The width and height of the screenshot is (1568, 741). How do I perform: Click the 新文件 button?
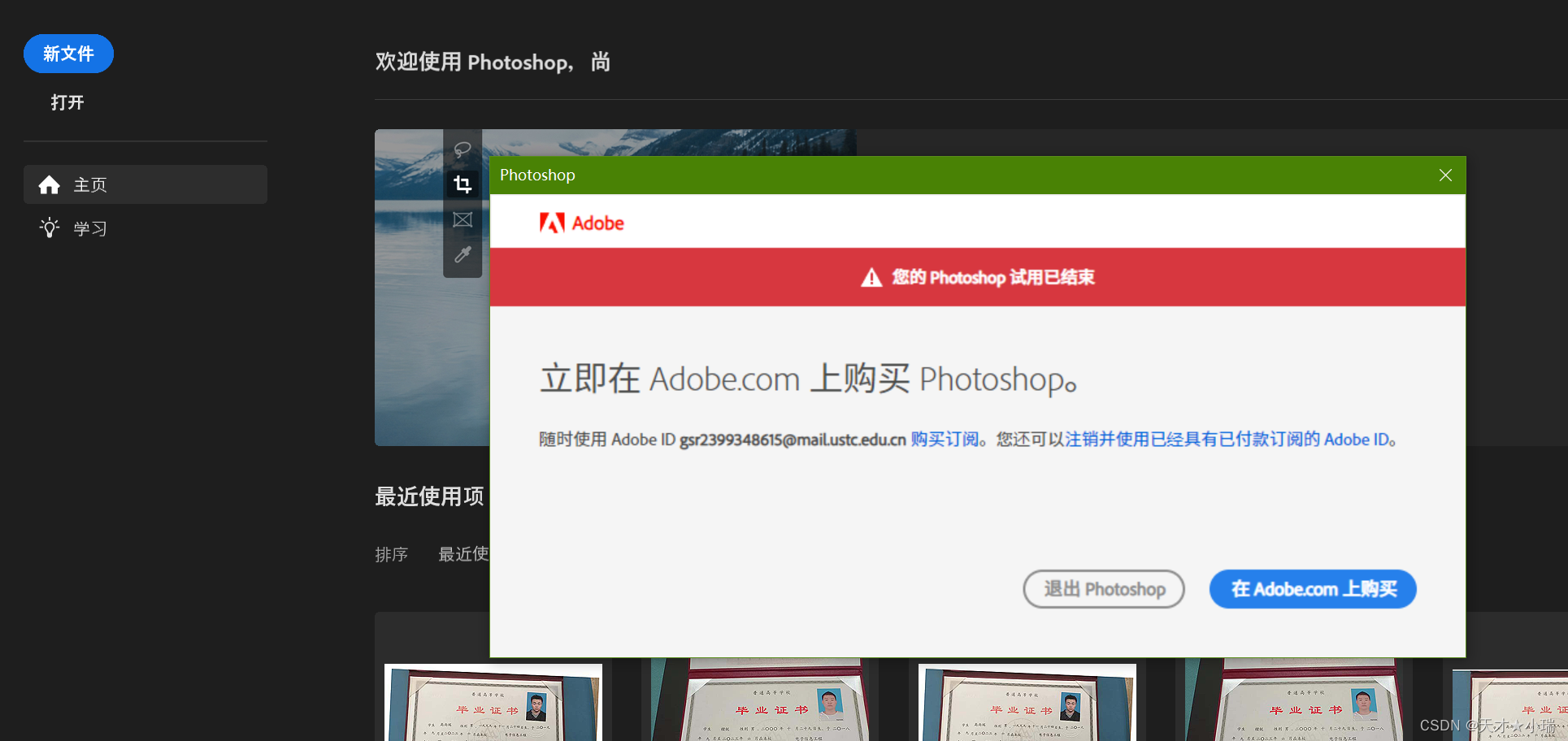point(68,54)
